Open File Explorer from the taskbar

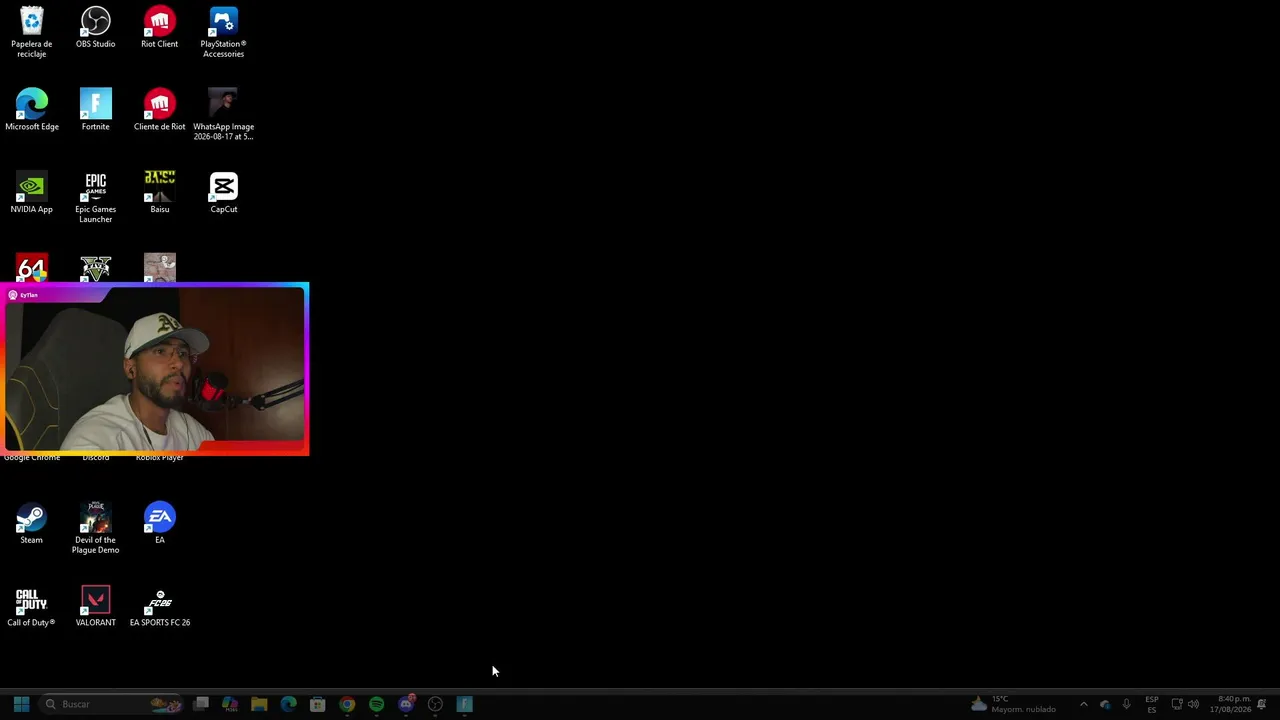coord(259,704)
